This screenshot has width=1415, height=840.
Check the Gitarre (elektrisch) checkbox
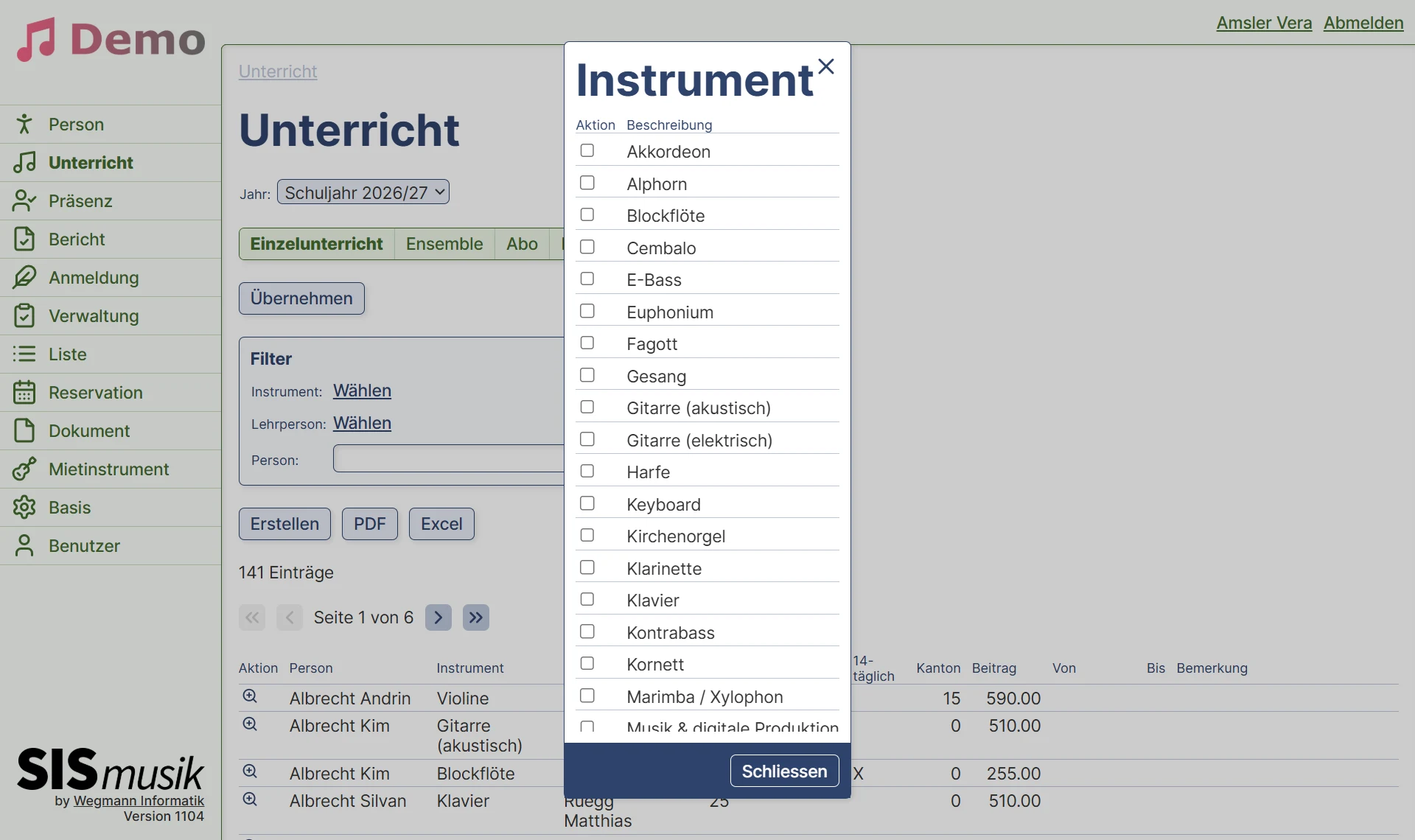(x=587, y=439)
